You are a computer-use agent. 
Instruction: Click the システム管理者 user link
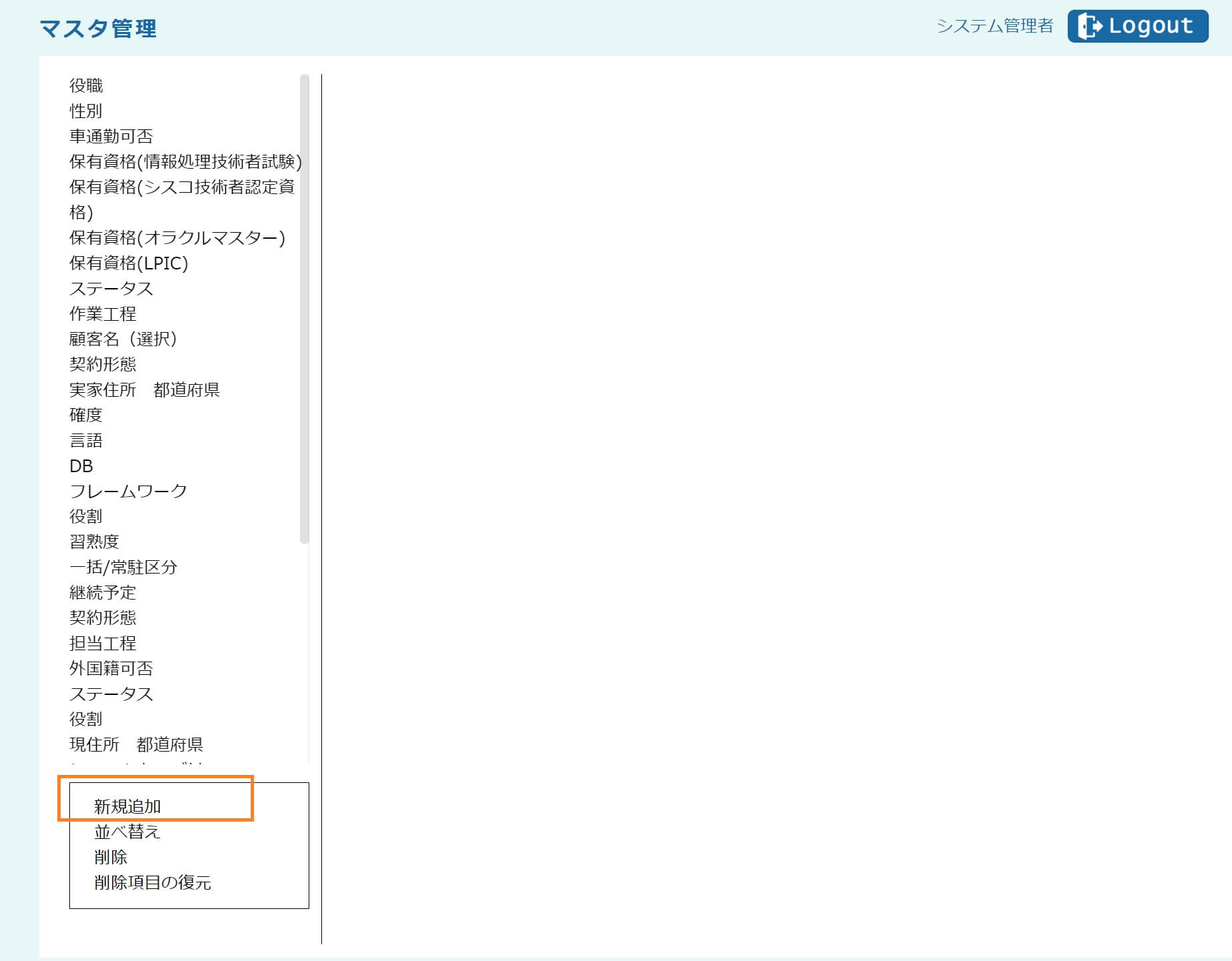tap(994, 26)
